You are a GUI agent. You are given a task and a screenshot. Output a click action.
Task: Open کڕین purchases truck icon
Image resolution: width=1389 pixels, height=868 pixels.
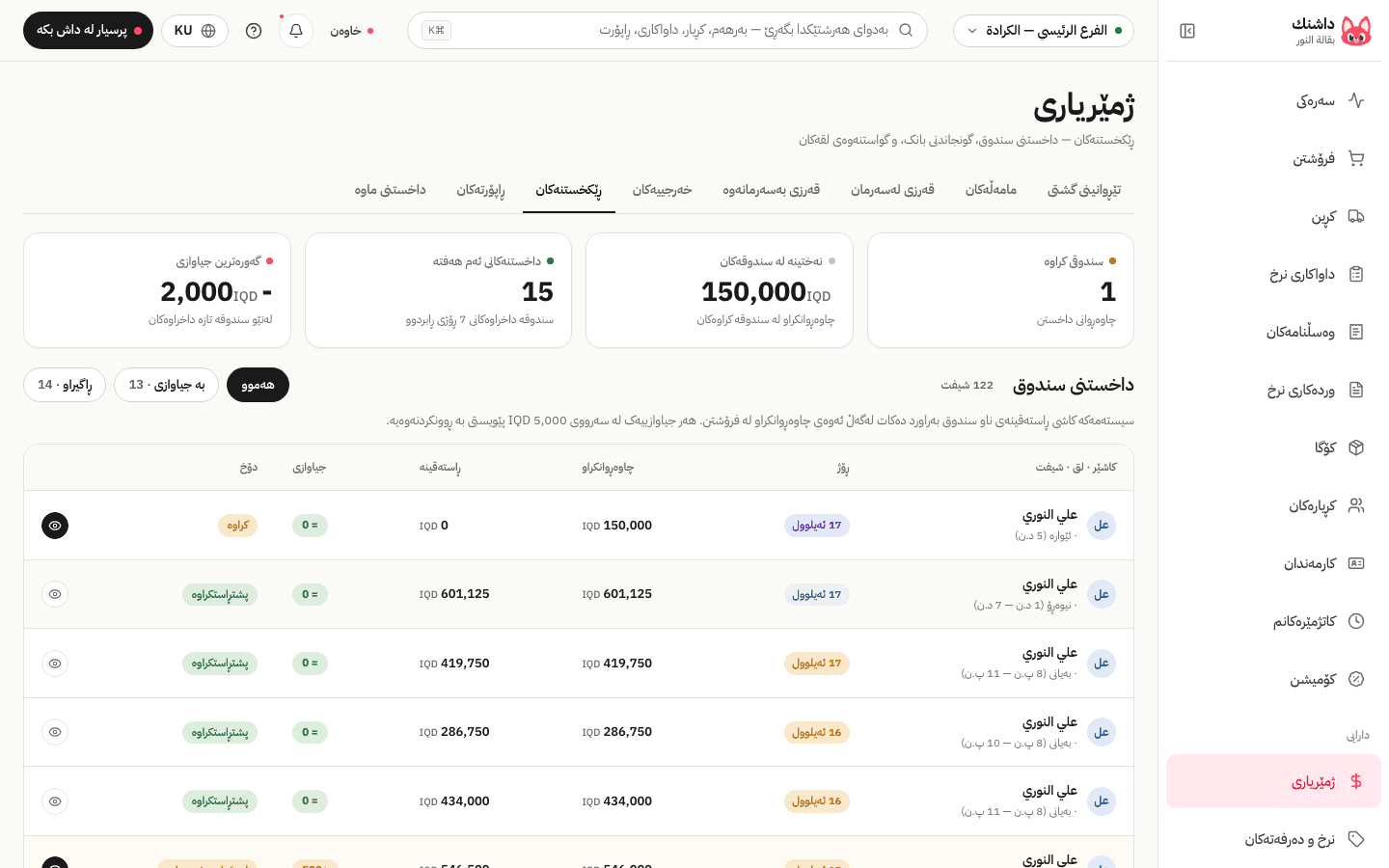[1356, 216]
